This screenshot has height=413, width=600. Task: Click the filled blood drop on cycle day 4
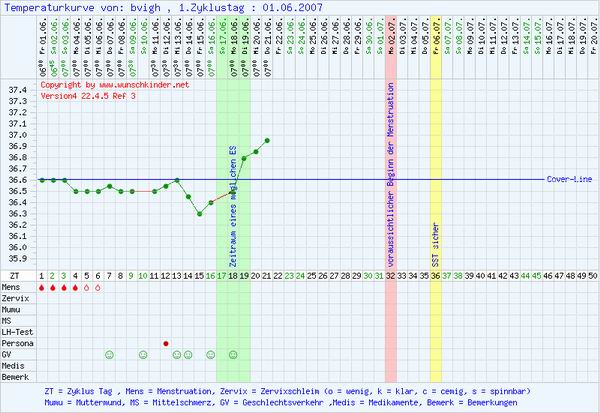tap(75, 288)
